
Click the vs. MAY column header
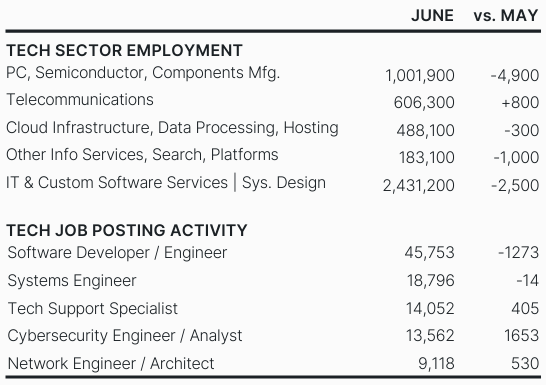[506, 16]
